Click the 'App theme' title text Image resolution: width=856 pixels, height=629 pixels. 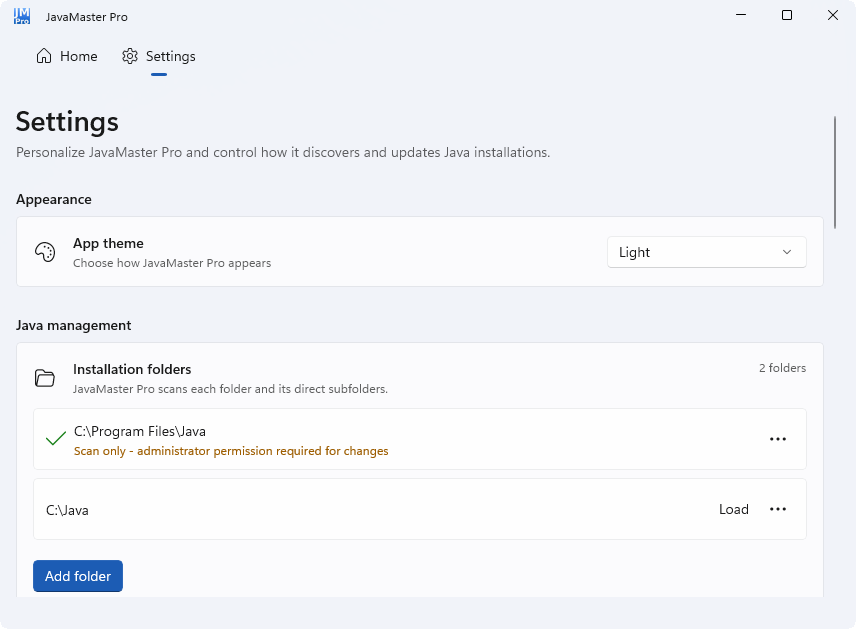108,244
